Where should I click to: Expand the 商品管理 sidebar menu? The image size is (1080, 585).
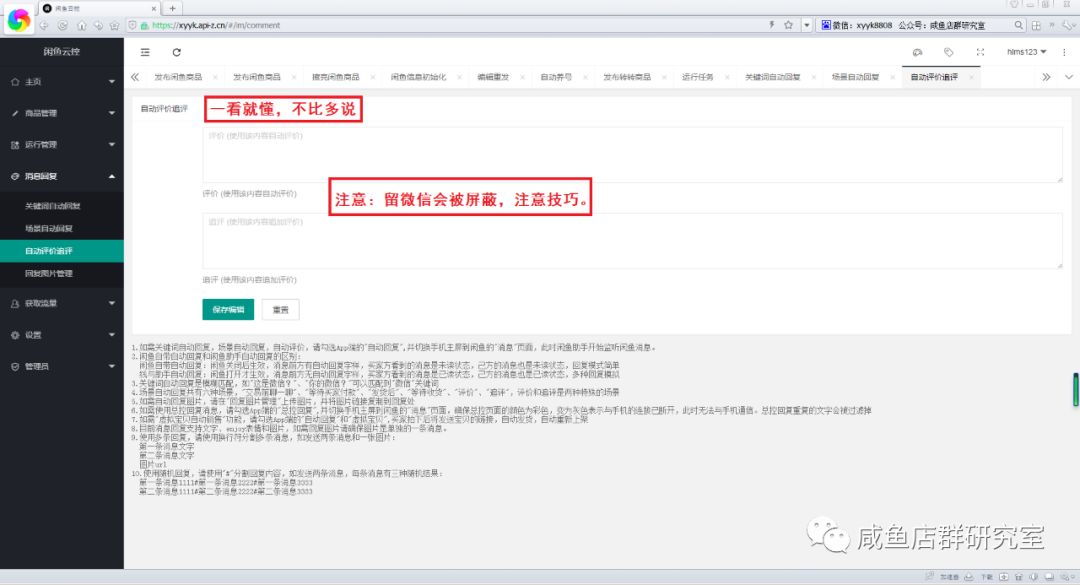point(62,113)
